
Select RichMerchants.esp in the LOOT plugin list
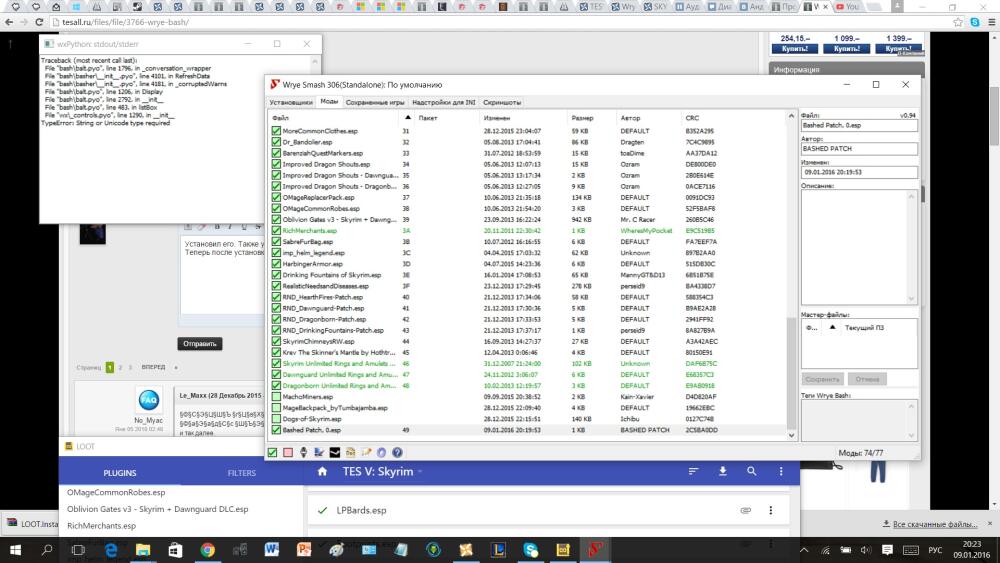coord(101,526)
